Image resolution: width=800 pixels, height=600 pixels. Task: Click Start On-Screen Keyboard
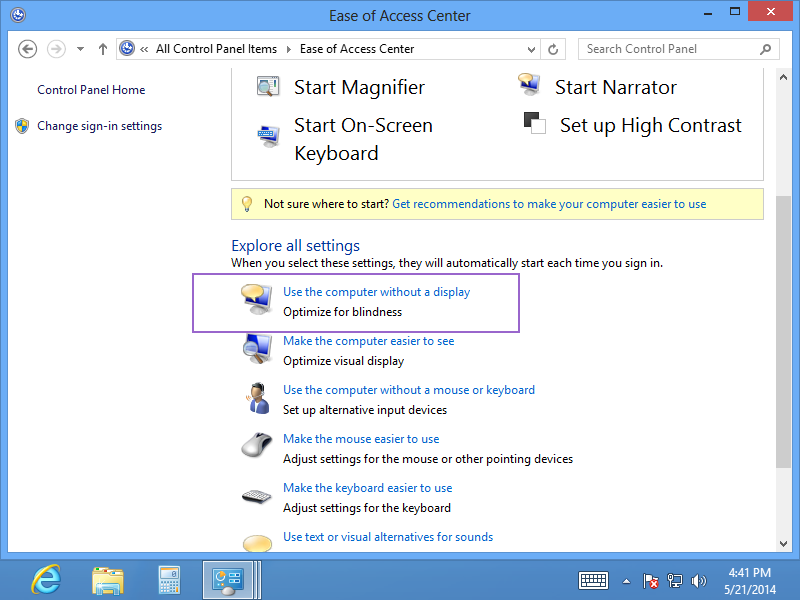[x=363, y=139]
